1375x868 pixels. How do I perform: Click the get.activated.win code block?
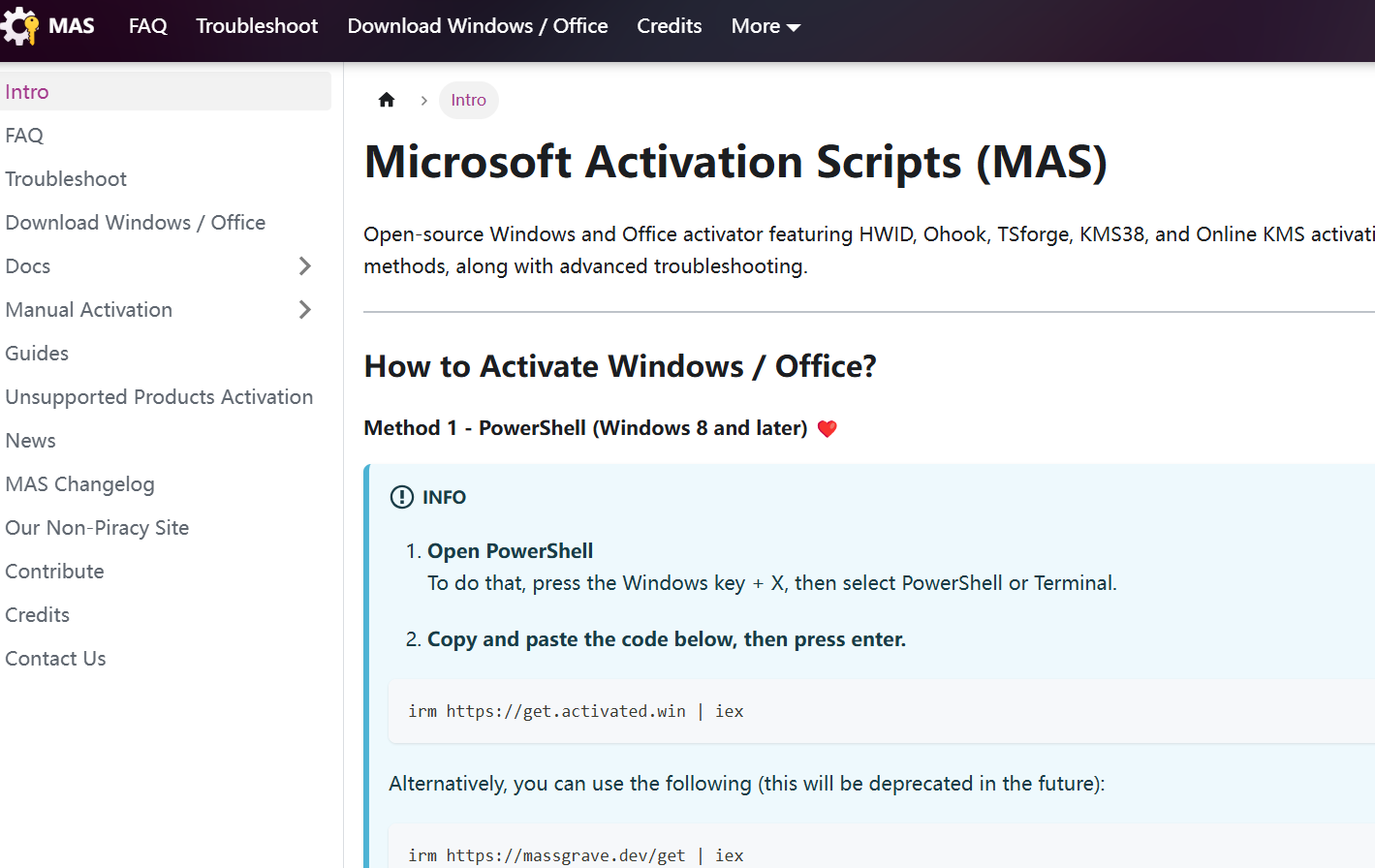point(576,711)
